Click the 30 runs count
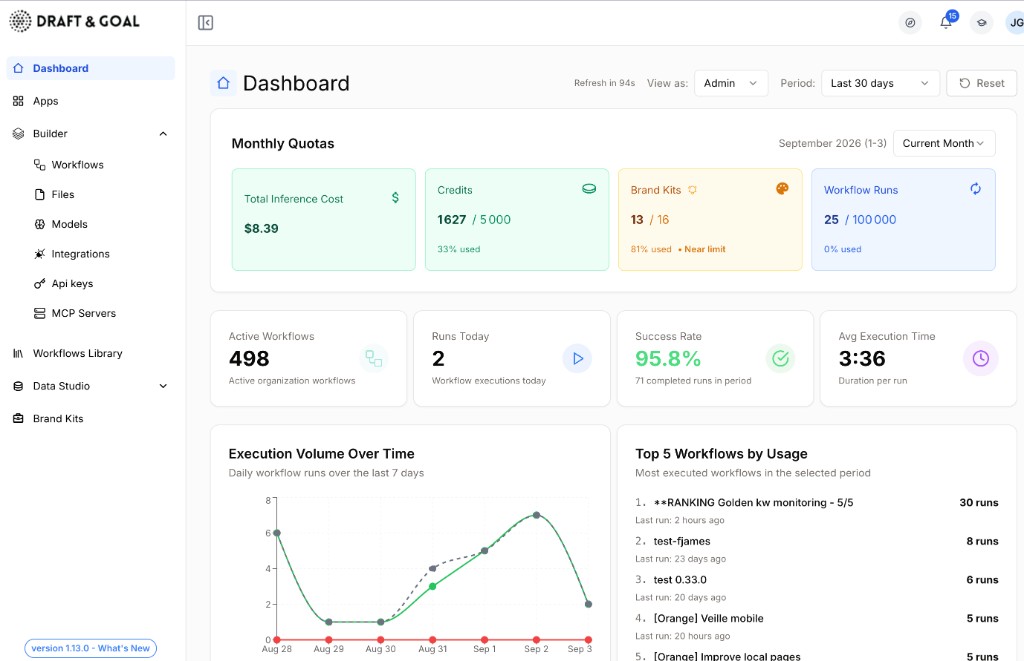 click(978, 502)
